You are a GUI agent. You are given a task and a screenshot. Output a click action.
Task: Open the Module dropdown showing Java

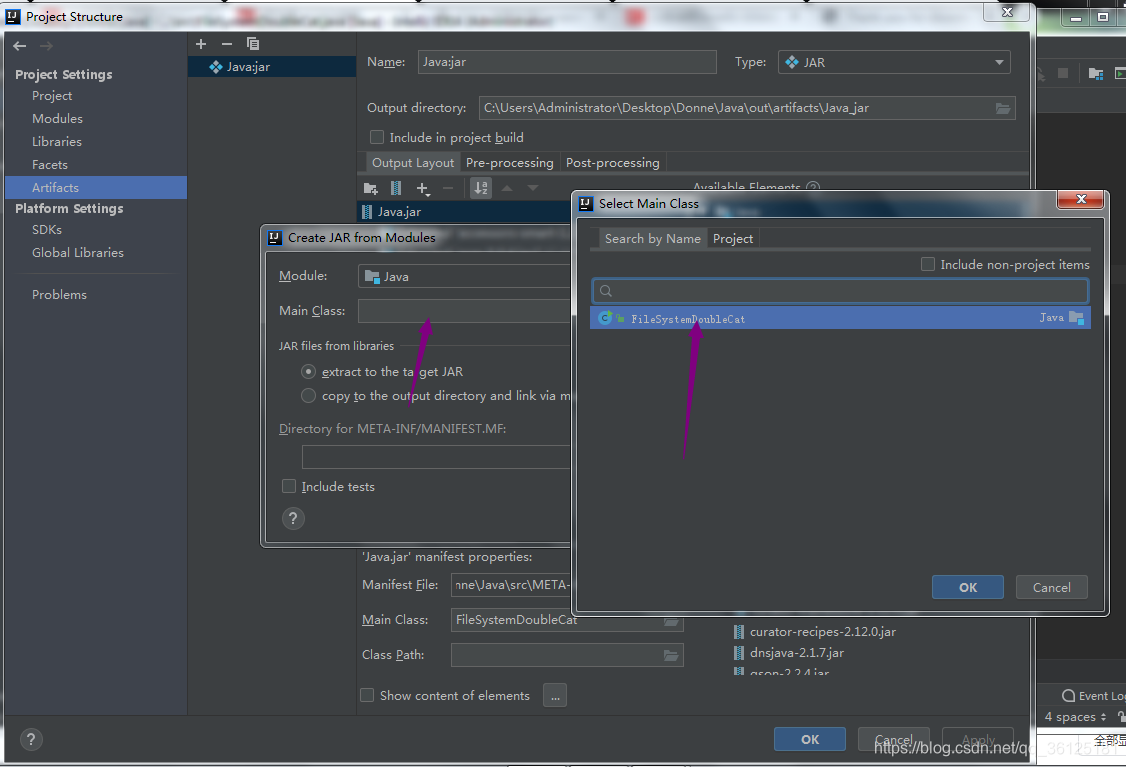465,276
